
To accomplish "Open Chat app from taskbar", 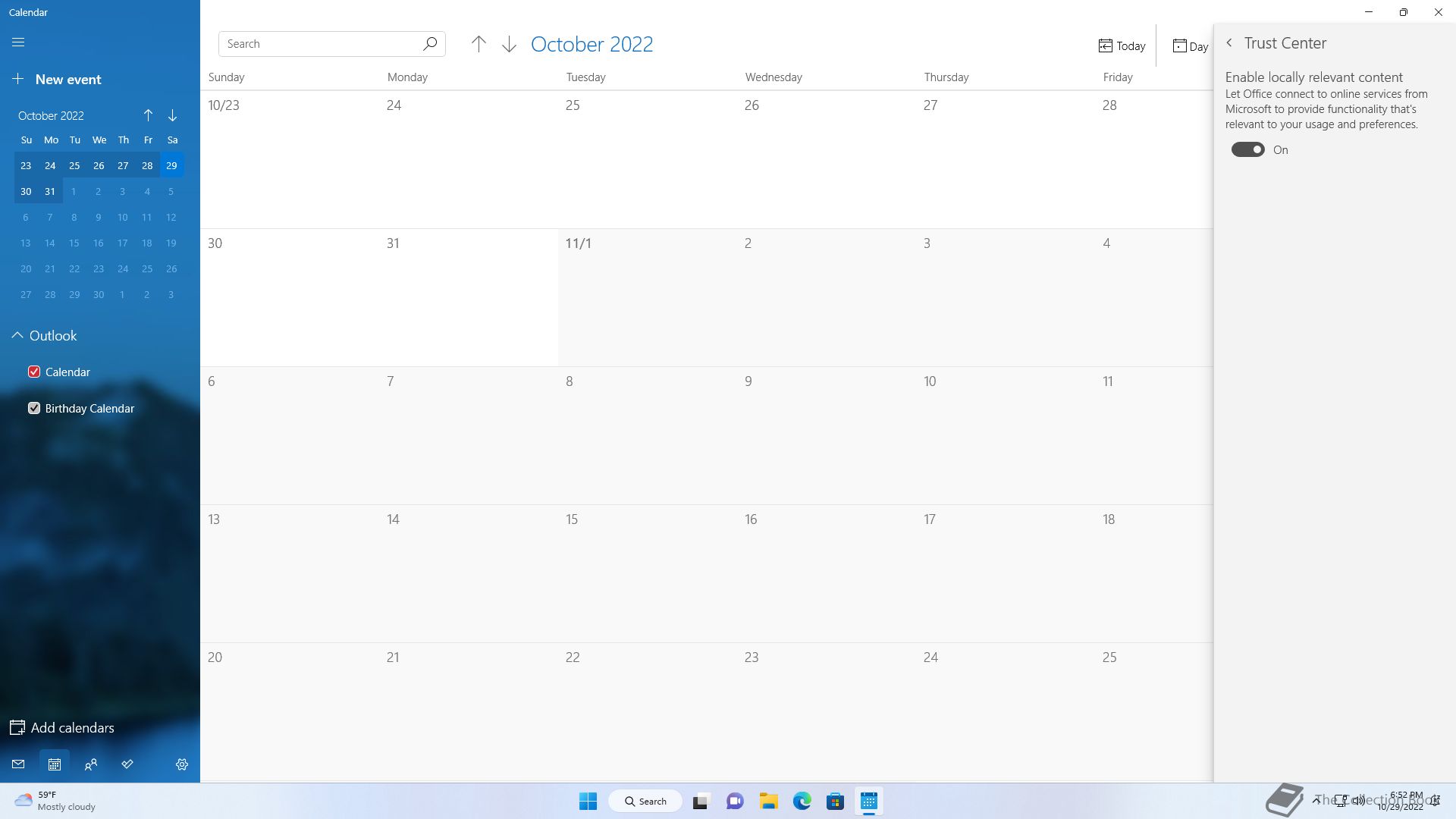I will click(735, 801).
